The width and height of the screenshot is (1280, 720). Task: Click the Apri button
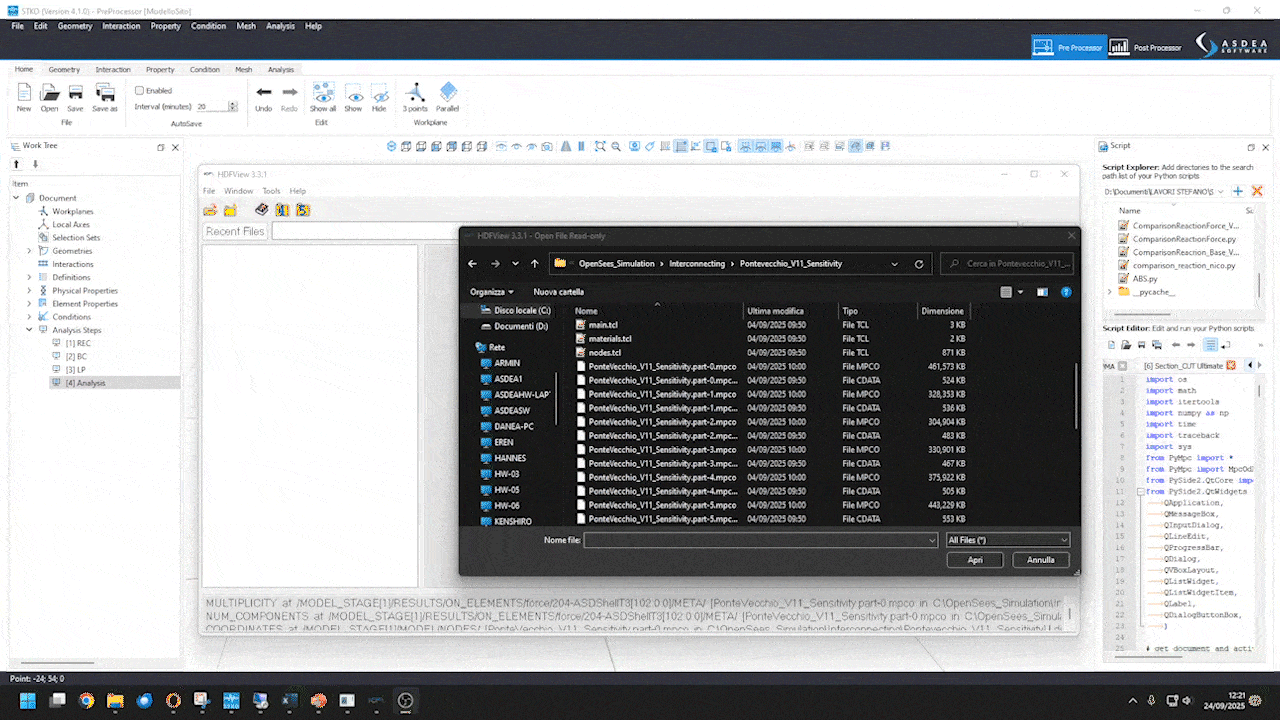[x=975, y=560]
